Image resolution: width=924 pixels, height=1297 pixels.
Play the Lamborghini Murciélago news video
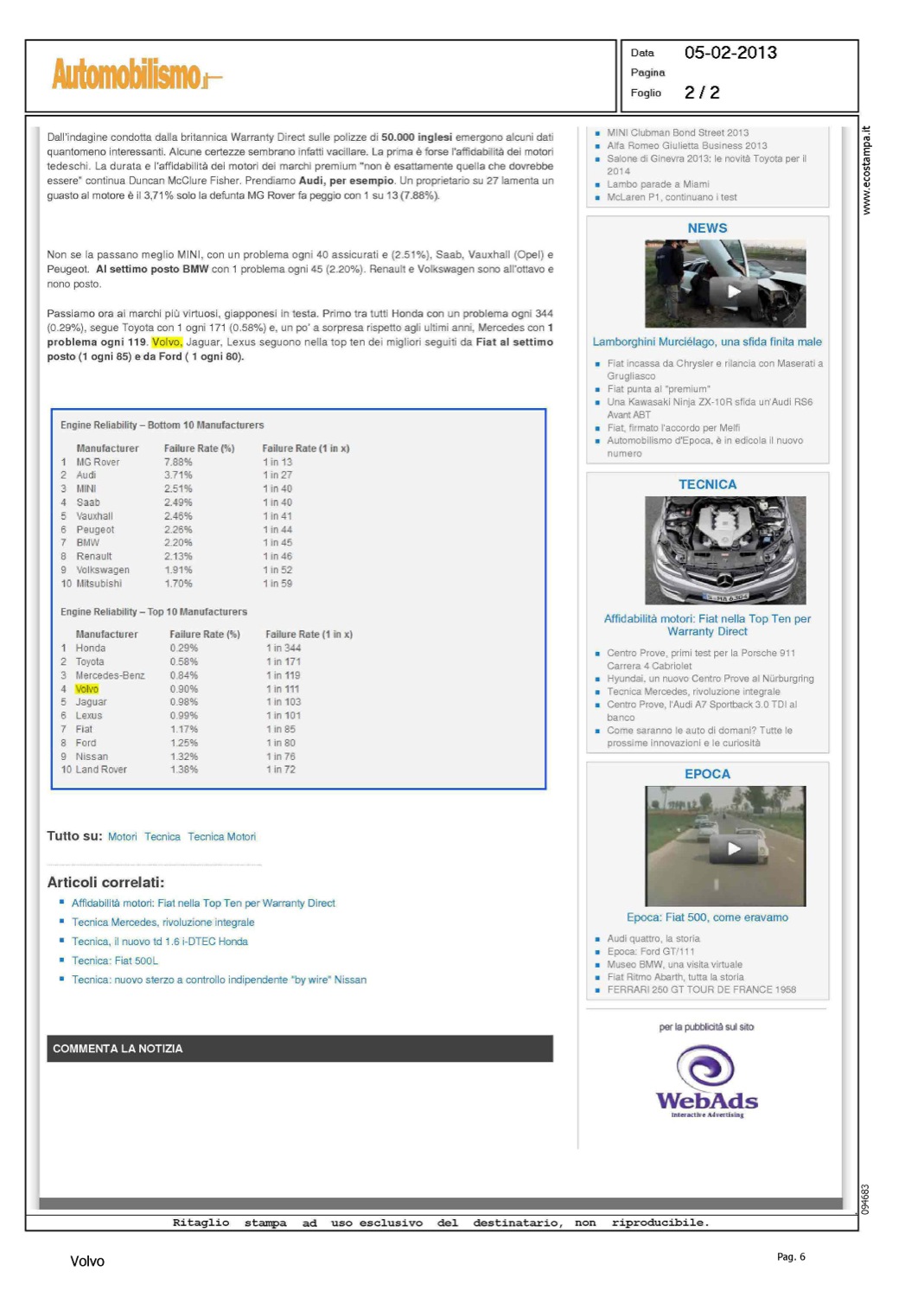(733, 291)
